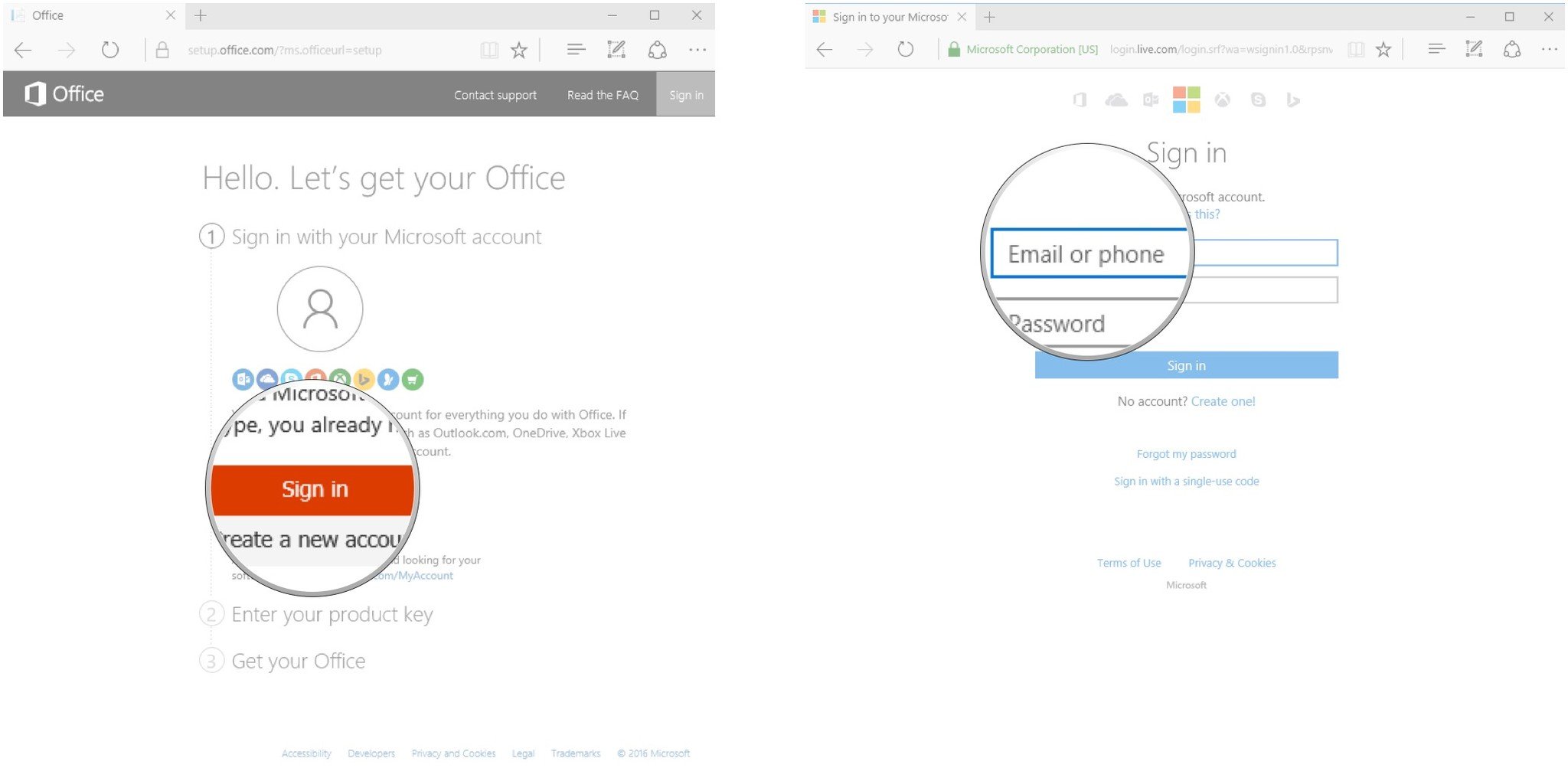Image resolution: width=1568 pixels, height=781 pixels.
Task: Open the 'Privacy & Cookies' link on sign-in page
Action: [1232, 563]
